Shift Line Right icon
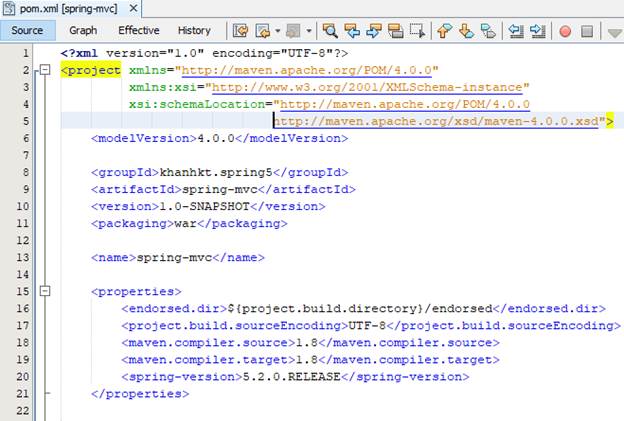The image size is (624, 421). coord(538,31)
